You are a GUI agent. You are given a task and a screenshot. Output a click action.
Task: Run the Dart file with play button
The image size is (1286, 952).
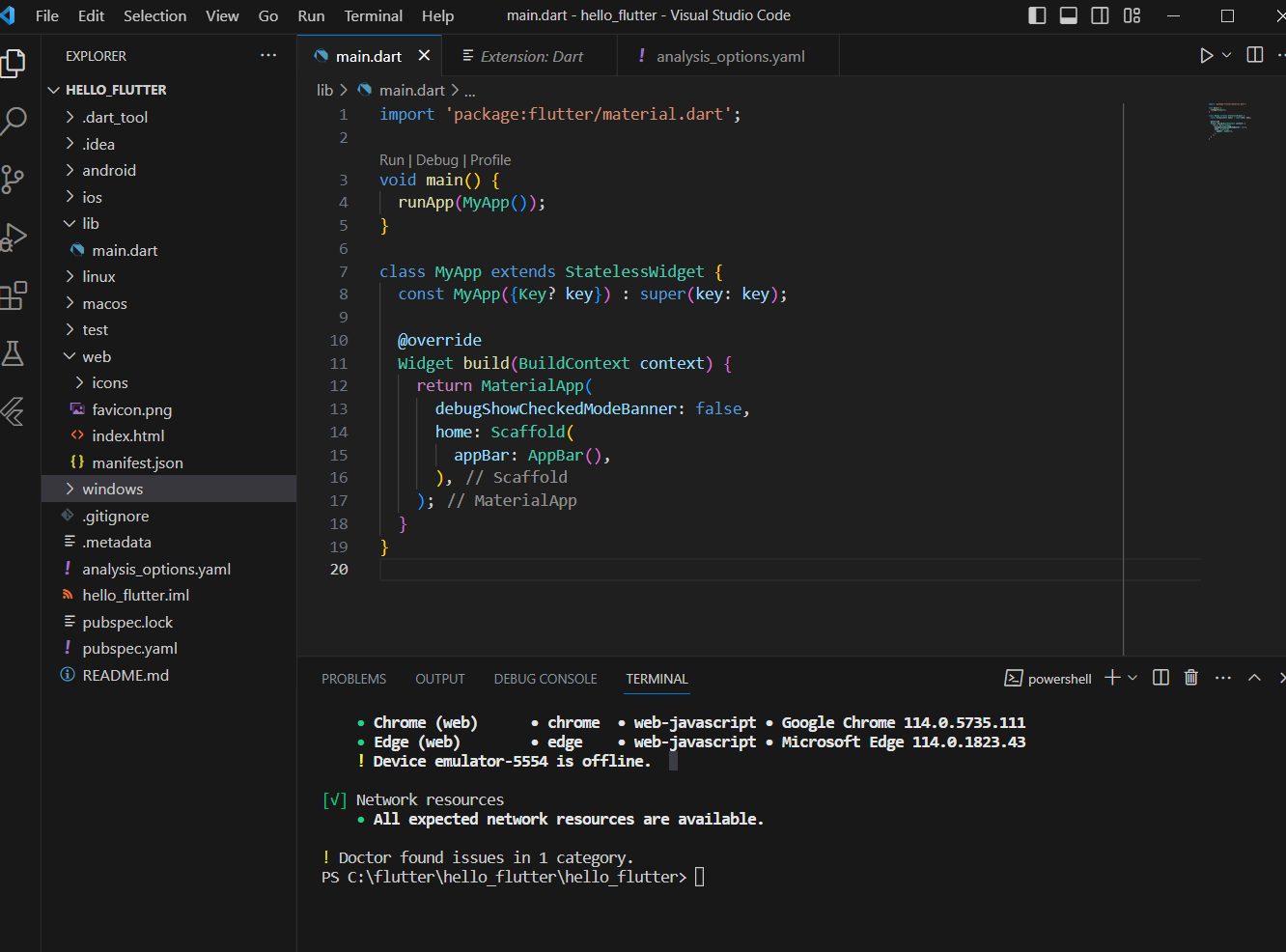point(1206,56)
